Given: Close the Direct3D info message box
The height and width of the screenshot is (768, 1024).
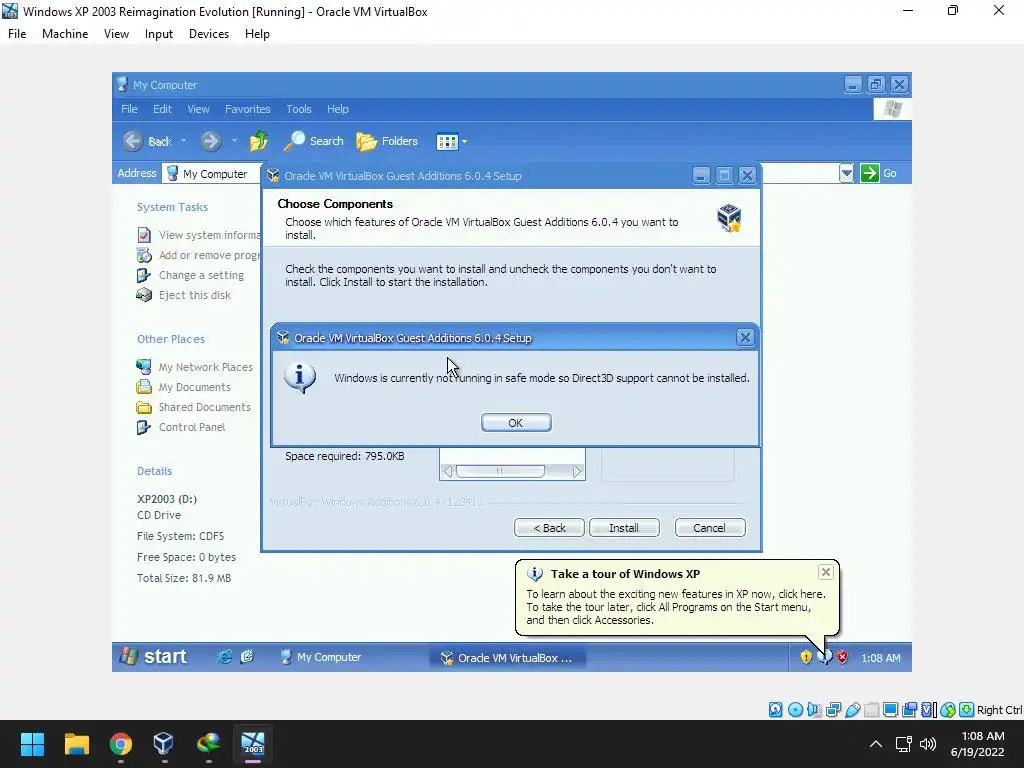Looking at the screenshot, I should 744,337.
